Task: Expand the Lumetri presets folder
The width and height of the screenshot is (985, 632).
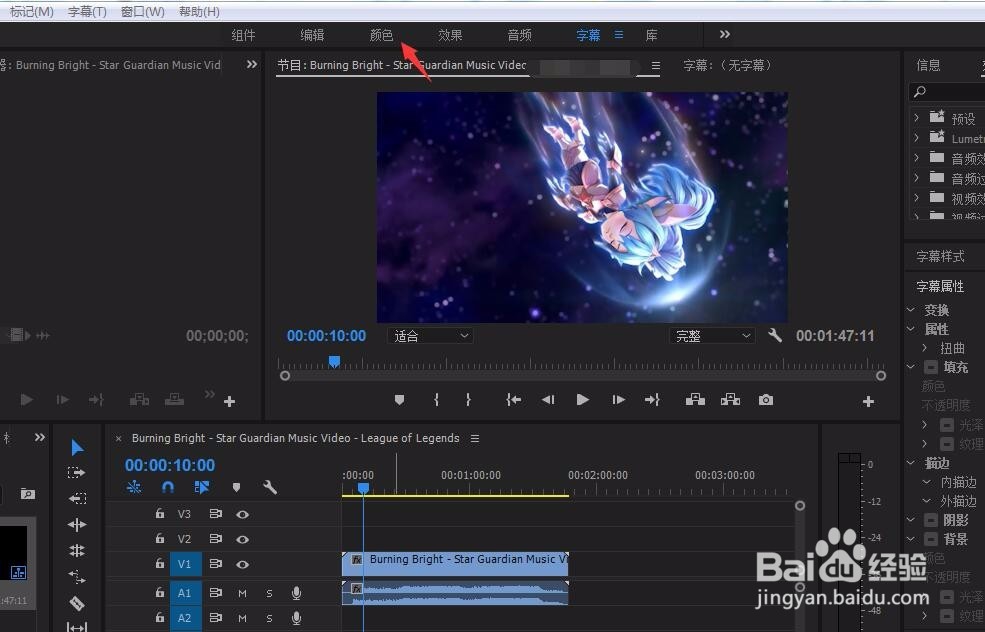Action: tap(916, 138)
